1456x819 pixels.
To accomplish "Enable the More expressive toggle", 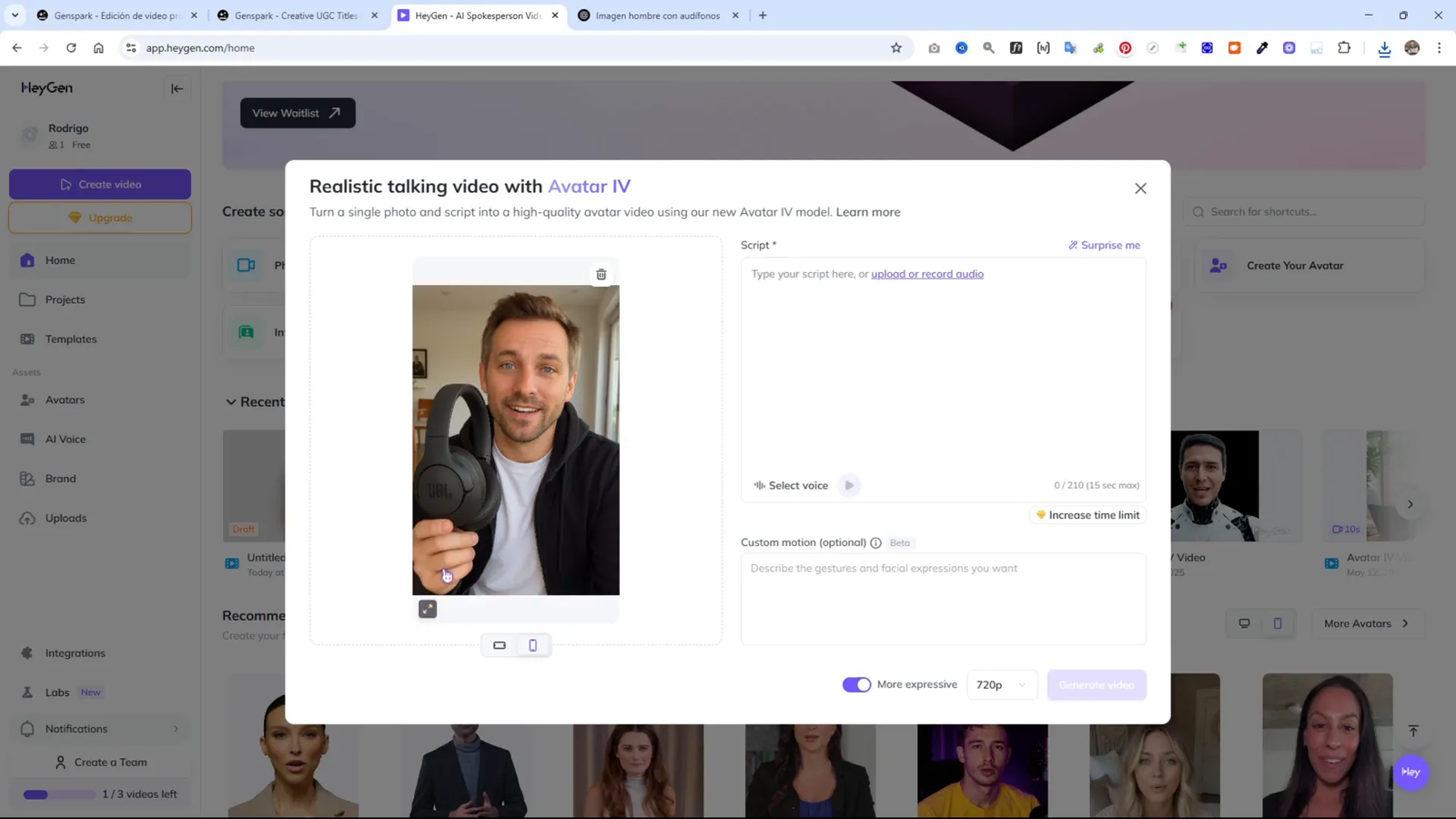I will pos(855,683).
